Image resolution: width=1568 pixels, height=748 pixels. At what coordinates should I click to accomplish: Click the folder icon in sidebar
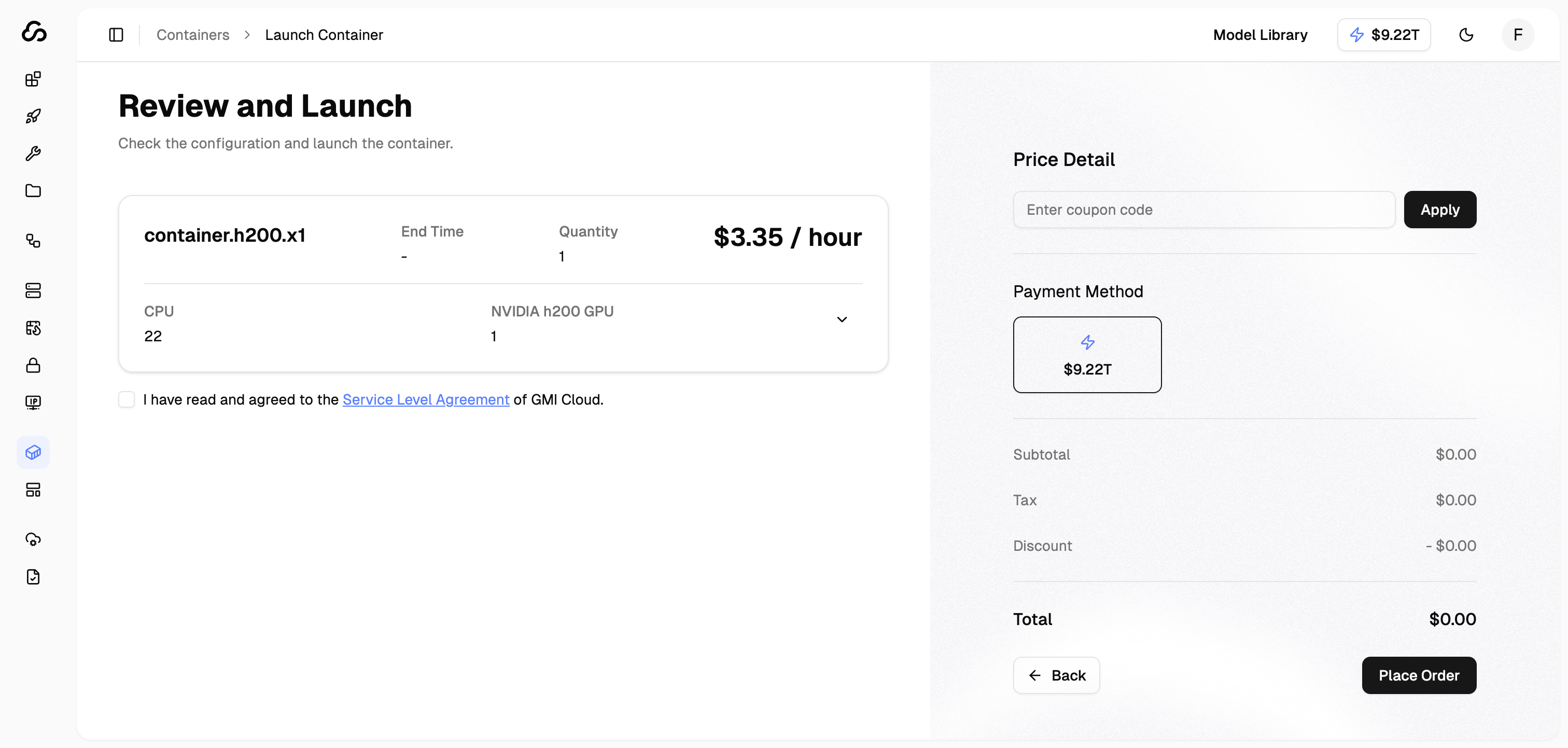(x=33, y=191)
